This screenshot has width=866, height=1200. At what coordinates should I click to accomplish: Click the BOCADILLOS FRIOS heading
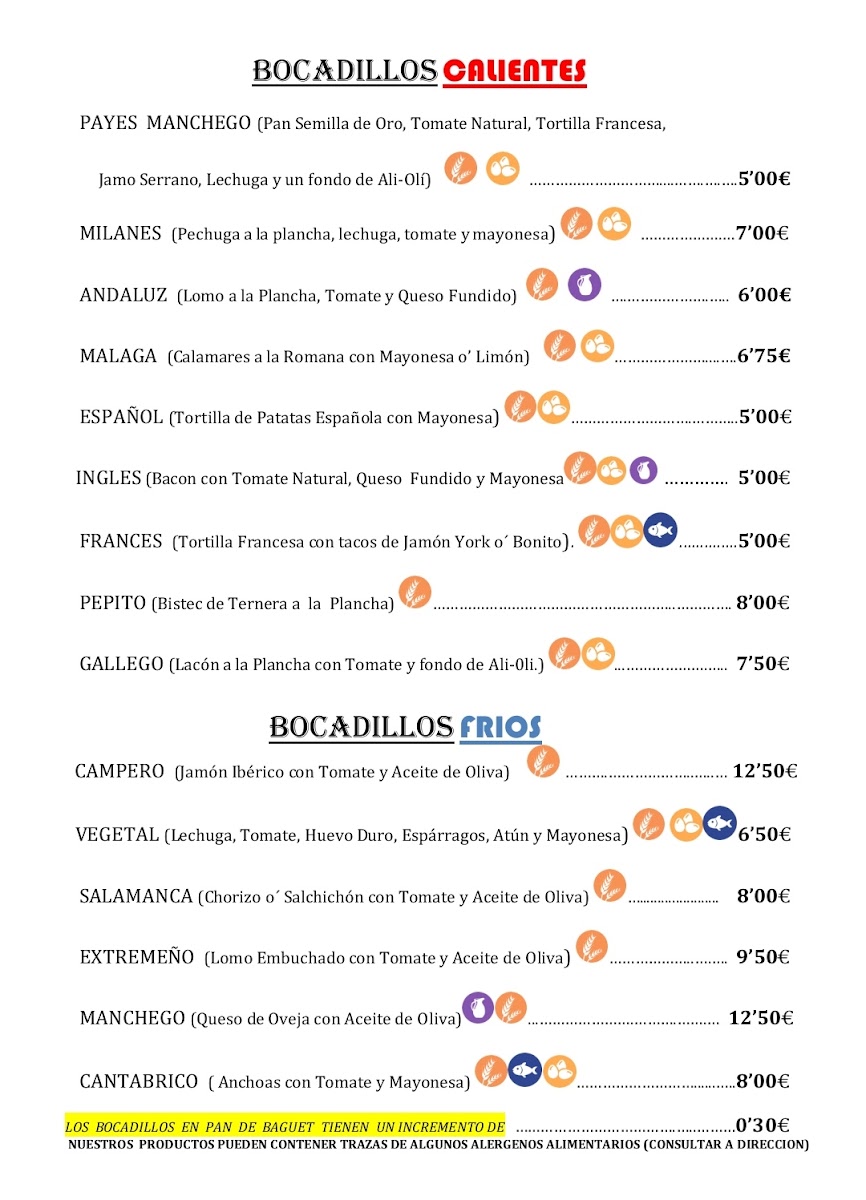coord(405,727)
